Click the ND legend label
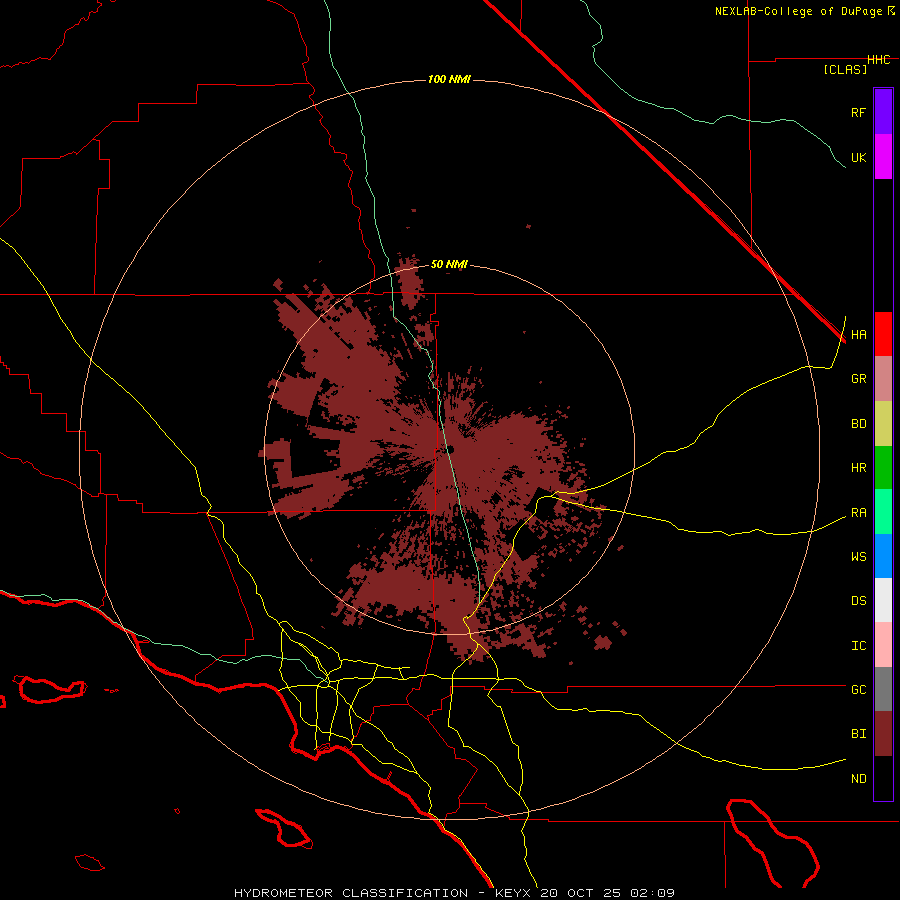The image size is (900, 900). point(859,779)
